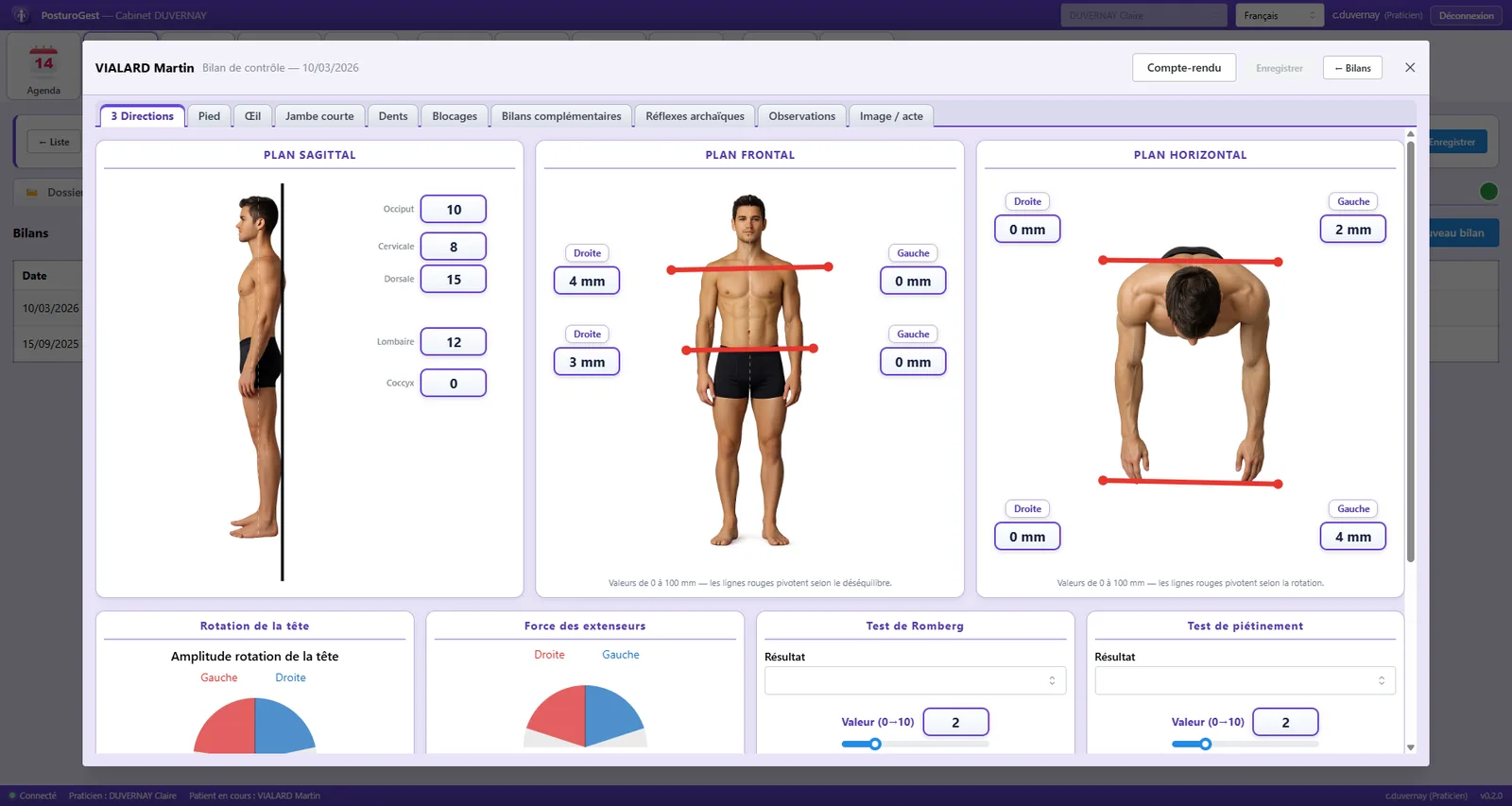Click the dialog vertical scrollbar
This screenshot has height=806, width=1512.
pos(1410,352)
